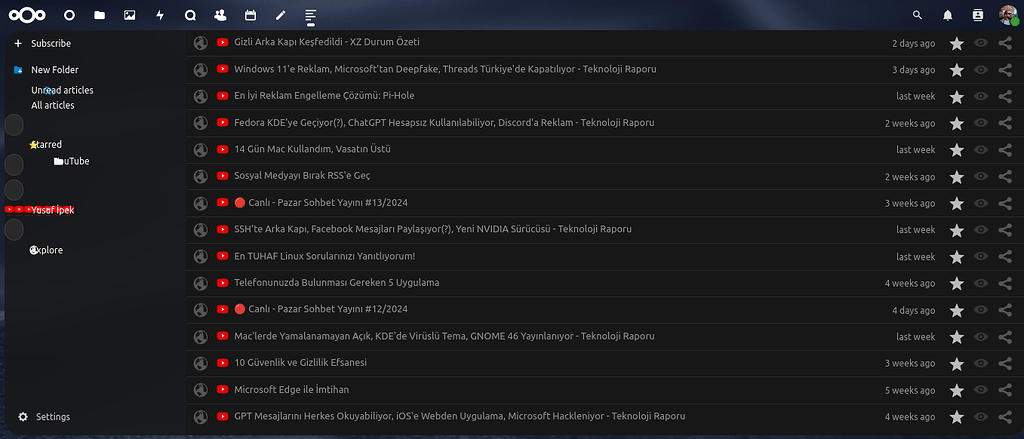This screenshot has height=439, width=1024.
Task: Click '4 days ago' timestamp on Pazar Sohbet #12 row
Action: click(x=914, y=310)
